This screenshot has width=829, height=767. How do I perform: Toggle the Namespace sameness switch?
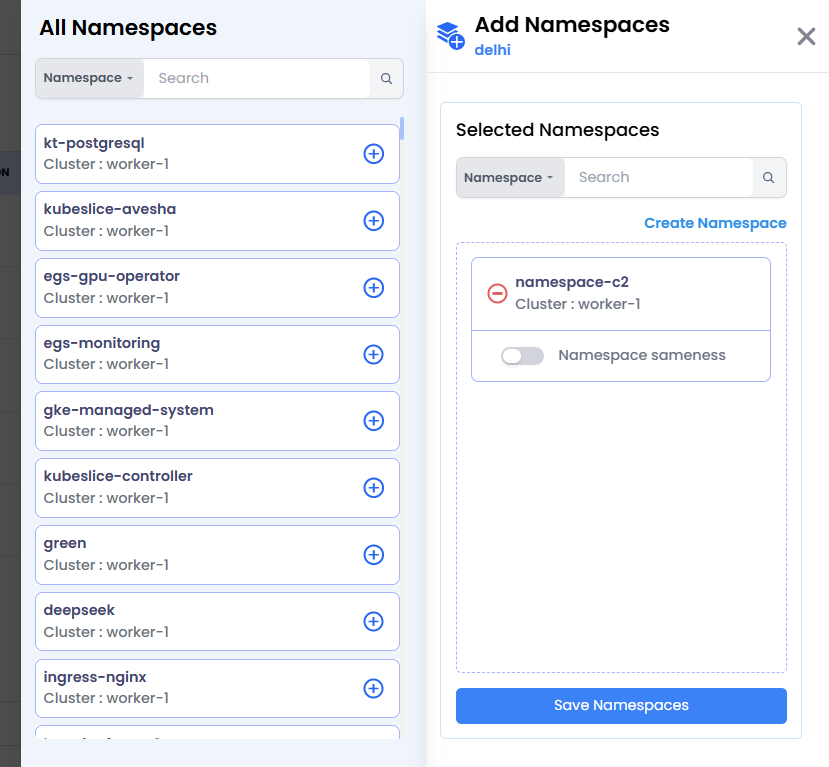[x=522, y=356]
